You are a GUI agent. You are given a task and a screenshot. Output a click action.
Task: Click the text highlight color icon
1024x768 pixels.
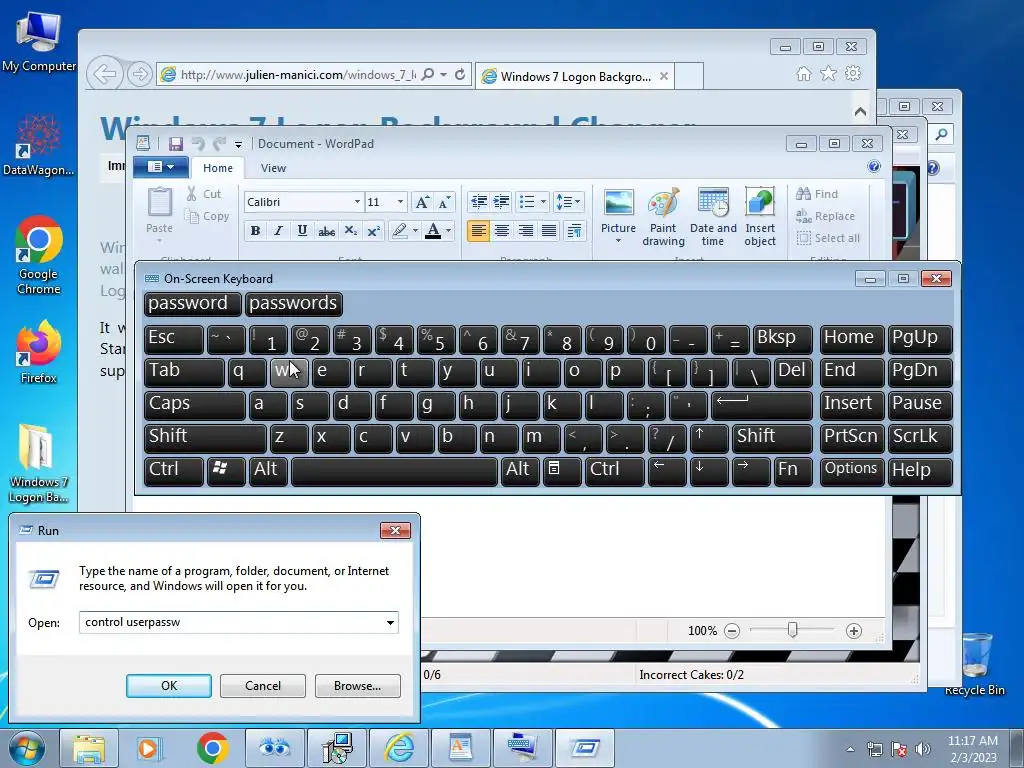tap(399, 231)
